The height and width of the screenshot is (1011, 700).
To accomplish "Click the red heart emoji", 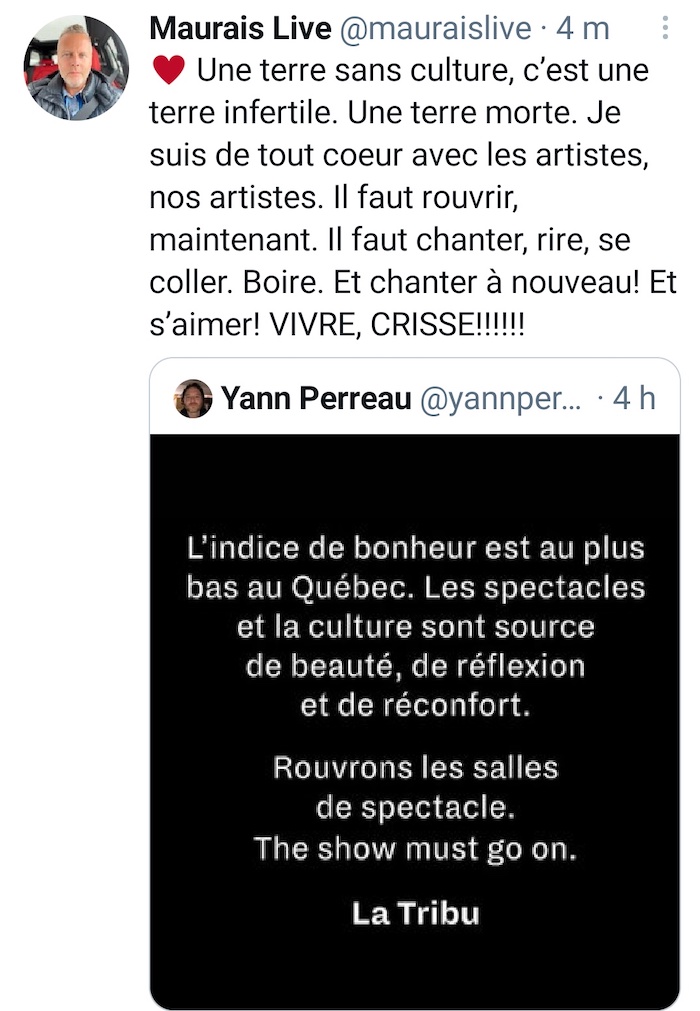I will click(169, 70).
